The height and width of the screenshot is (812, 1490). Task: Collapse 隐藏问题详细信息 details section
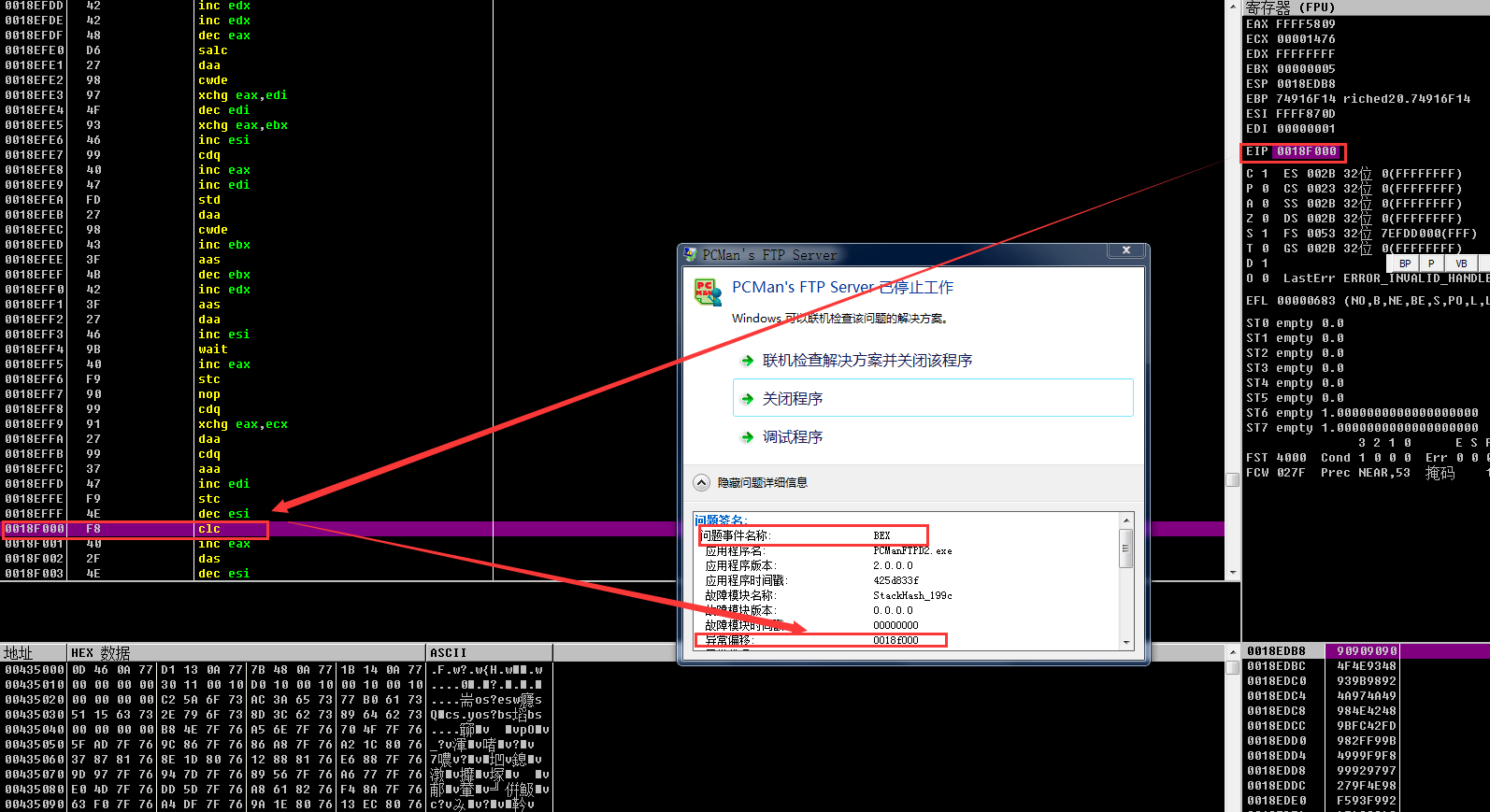[702, 483]
